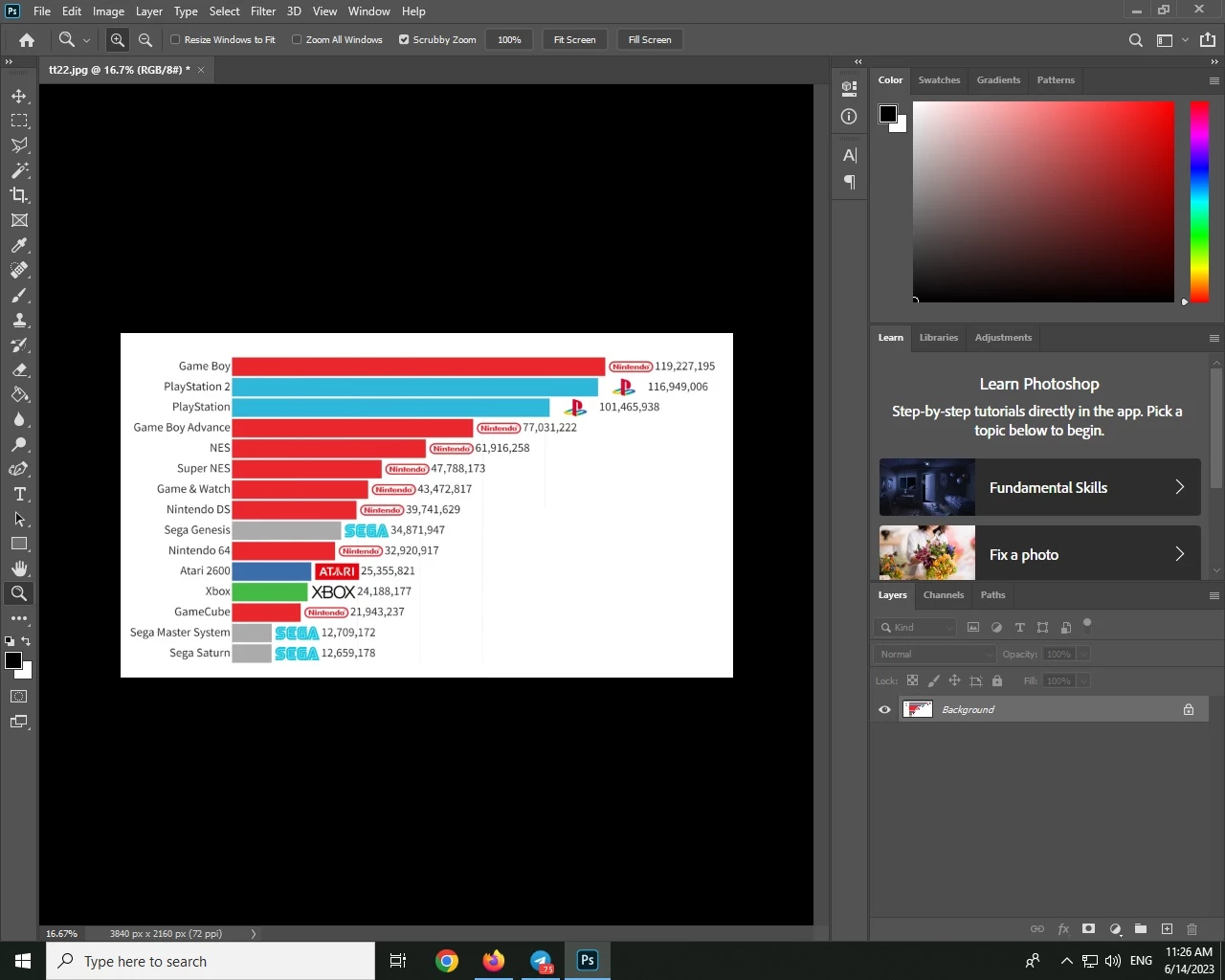This screenshot has width=1225, height=980.
Task: Open the Properties info panel icon
Action: coord(849,116)
